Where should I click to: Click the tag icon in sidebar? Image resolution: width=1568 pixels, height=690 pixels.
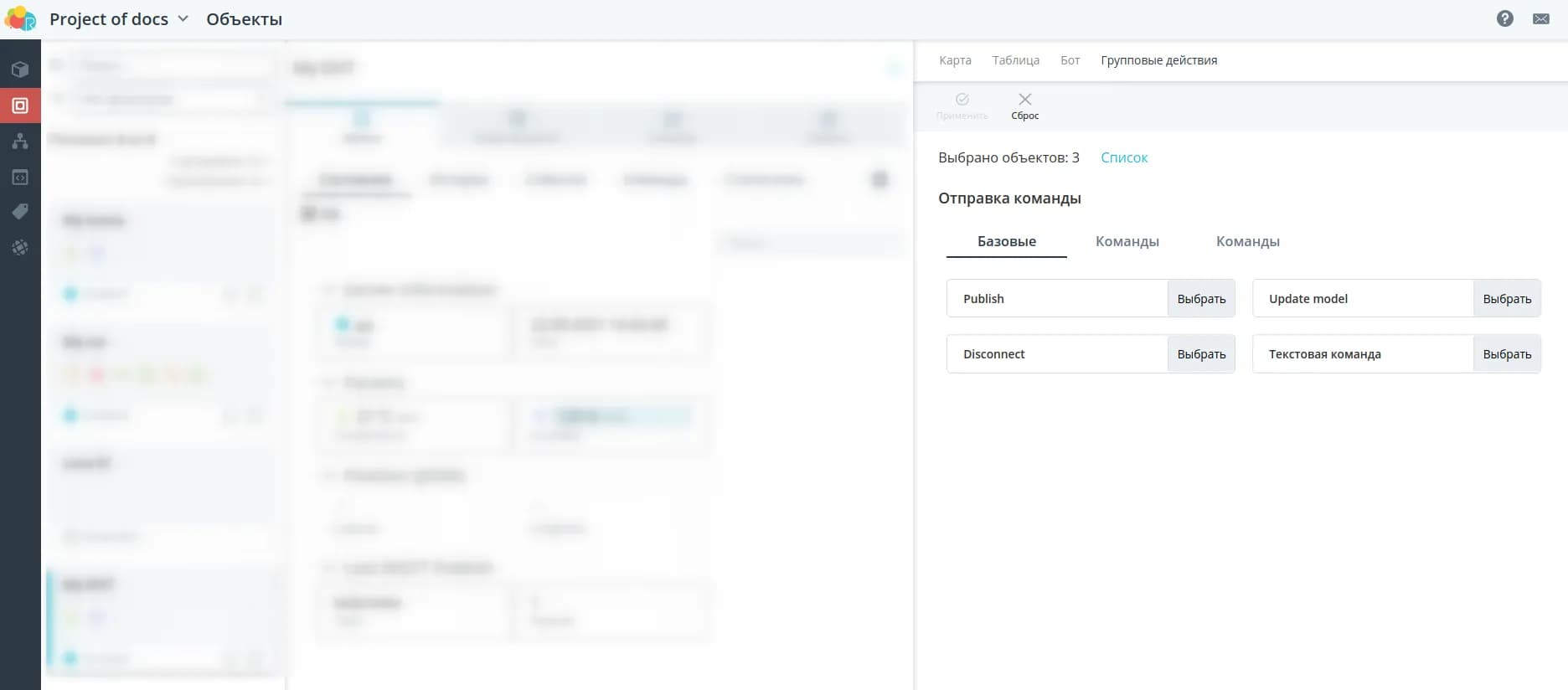(20, 212)
